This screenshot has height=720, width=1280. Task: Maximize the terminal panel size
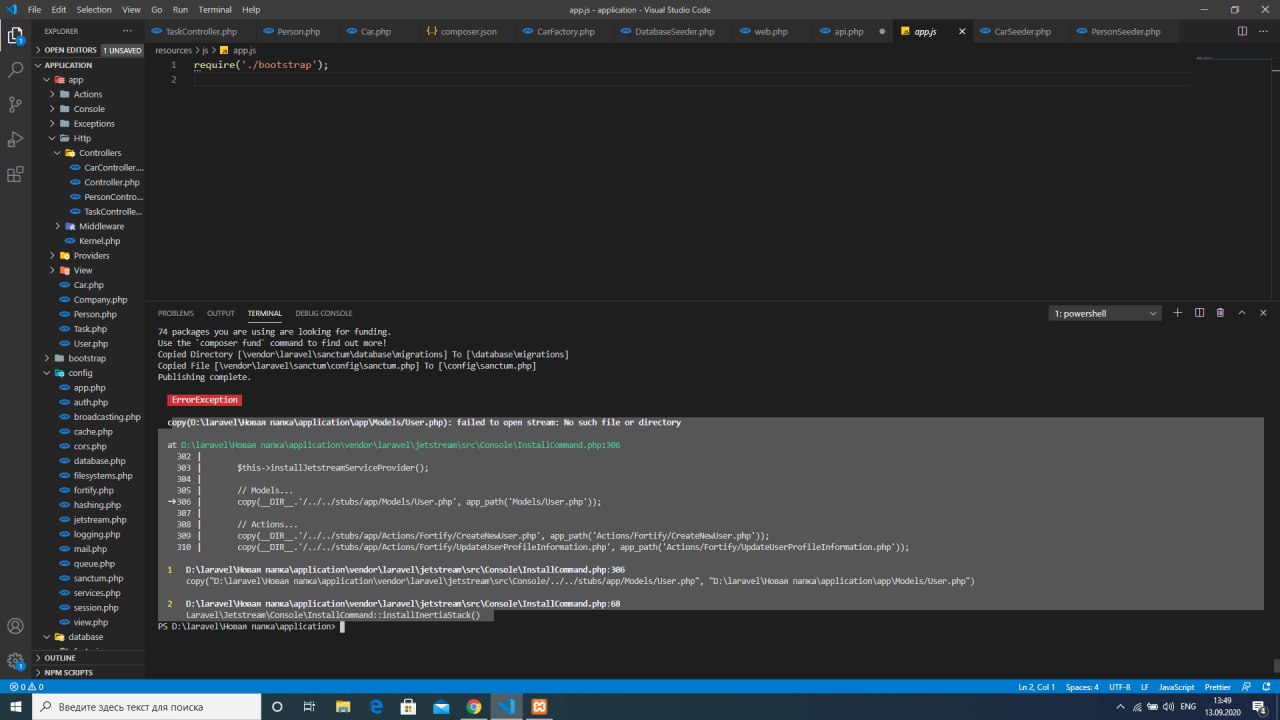tap(1242, 313)
